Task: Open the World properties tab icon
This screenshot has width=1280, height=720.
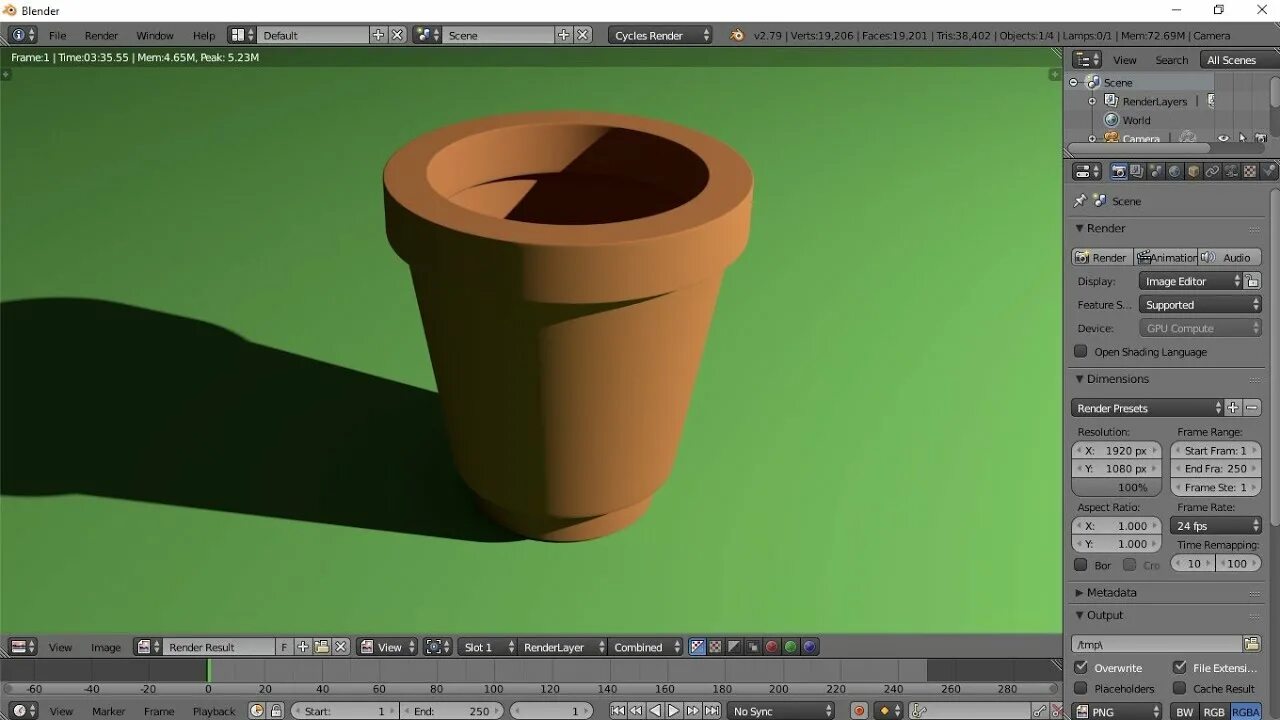Action: coord(1175,172)
